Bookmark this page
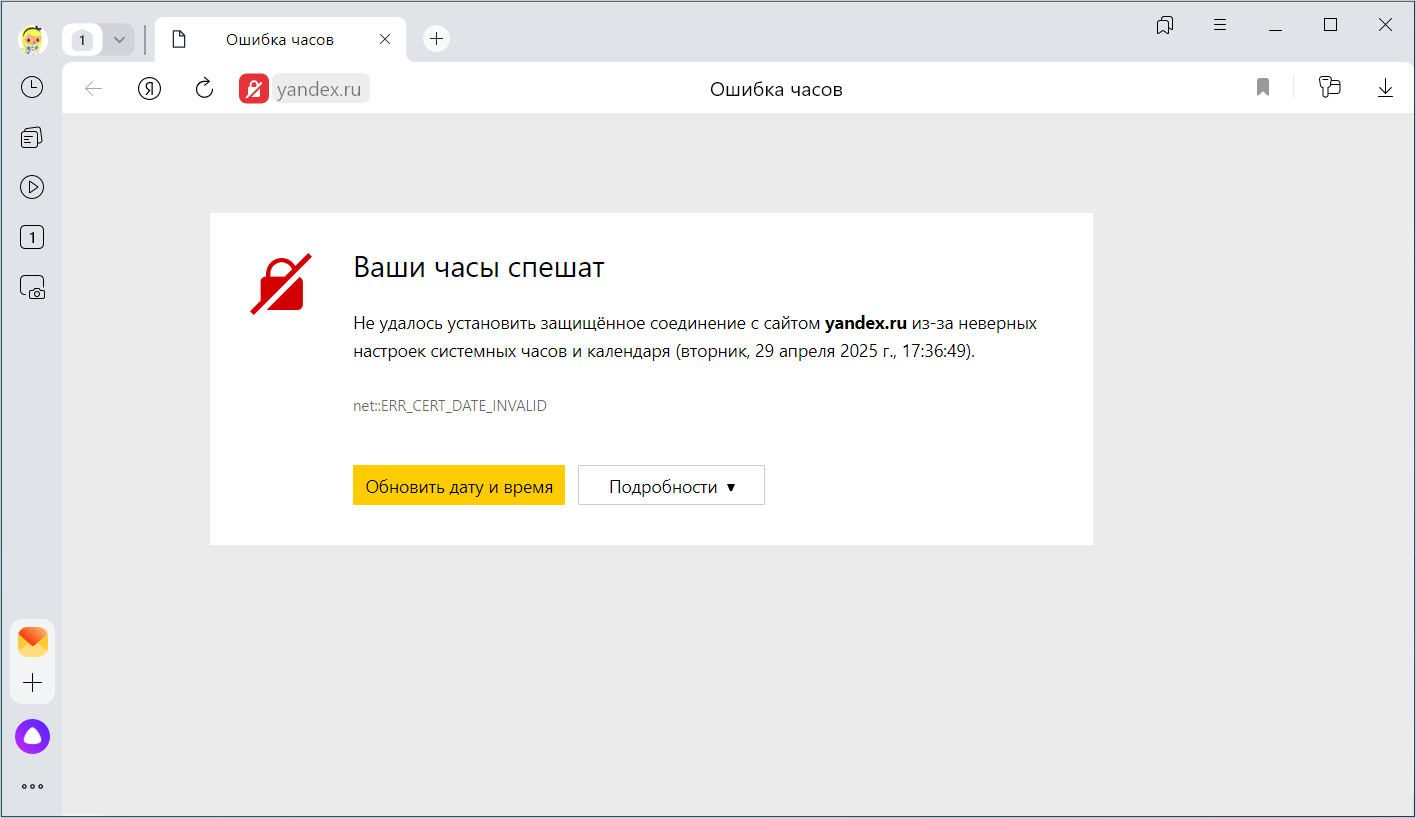1416x818 pixels. pos(1263,88)
